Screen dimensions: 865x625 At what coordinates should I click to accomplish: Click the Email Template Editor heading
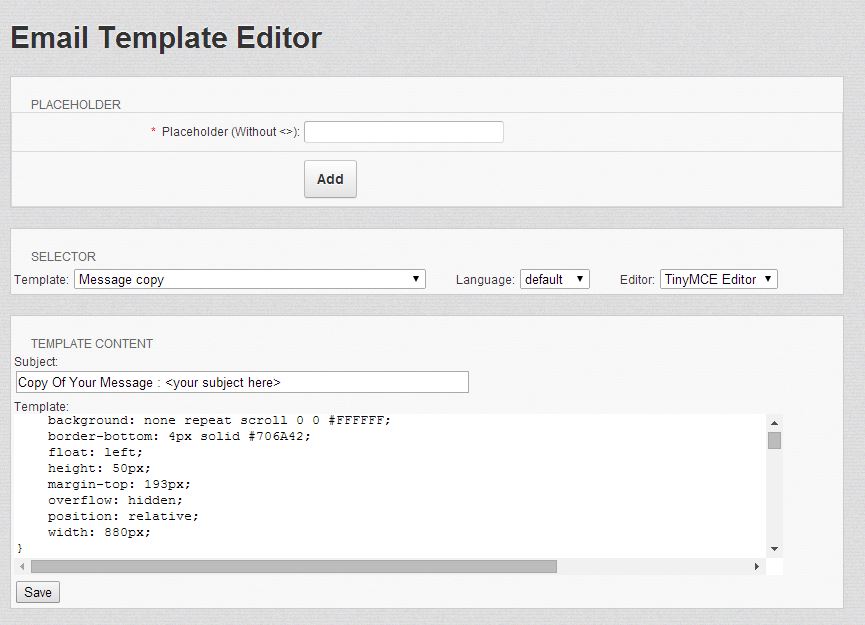click(166, 38)
